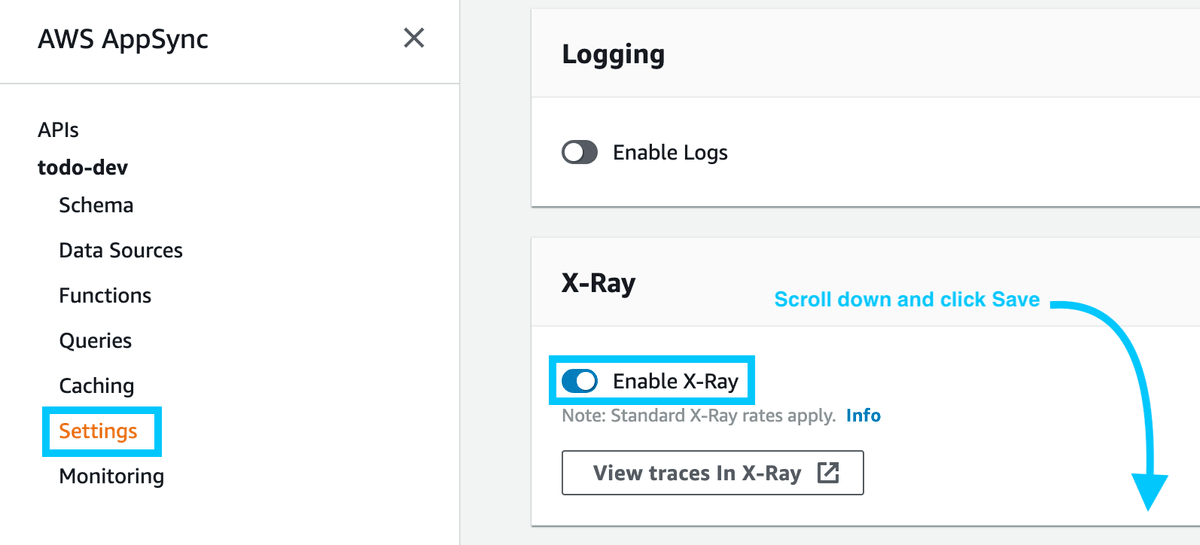
Task: Go to the Monitoring page
Action: (x=111, y=476)
